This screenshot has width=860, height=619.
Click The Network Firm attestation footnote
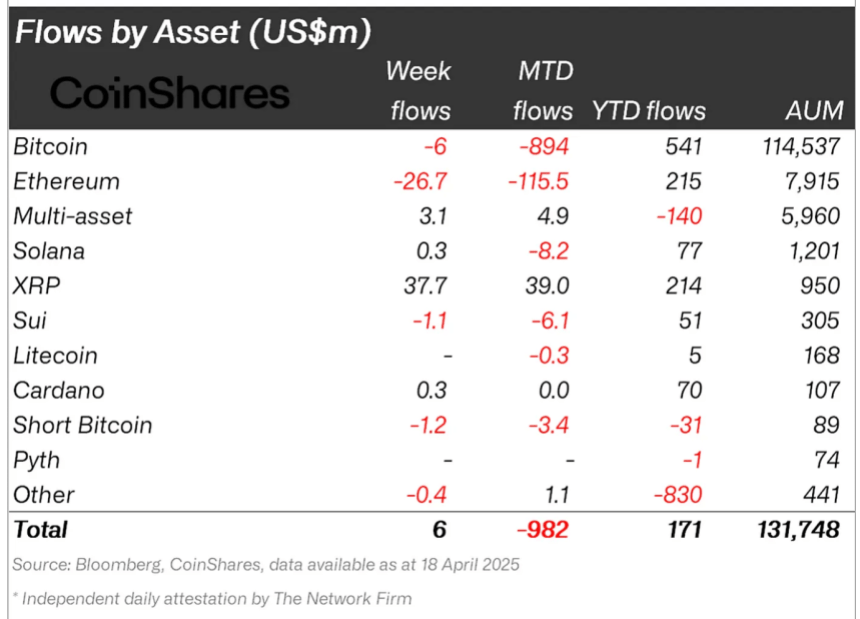pos(212,599)
